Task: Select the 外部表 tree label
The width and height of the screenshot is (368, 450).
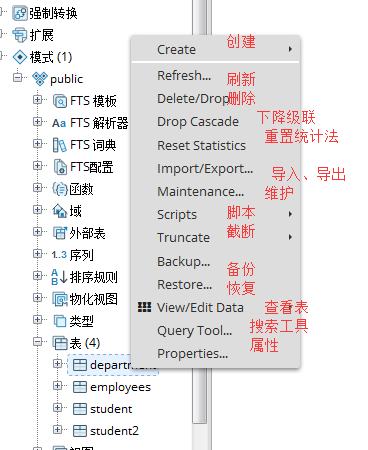Action: point(87,233)
